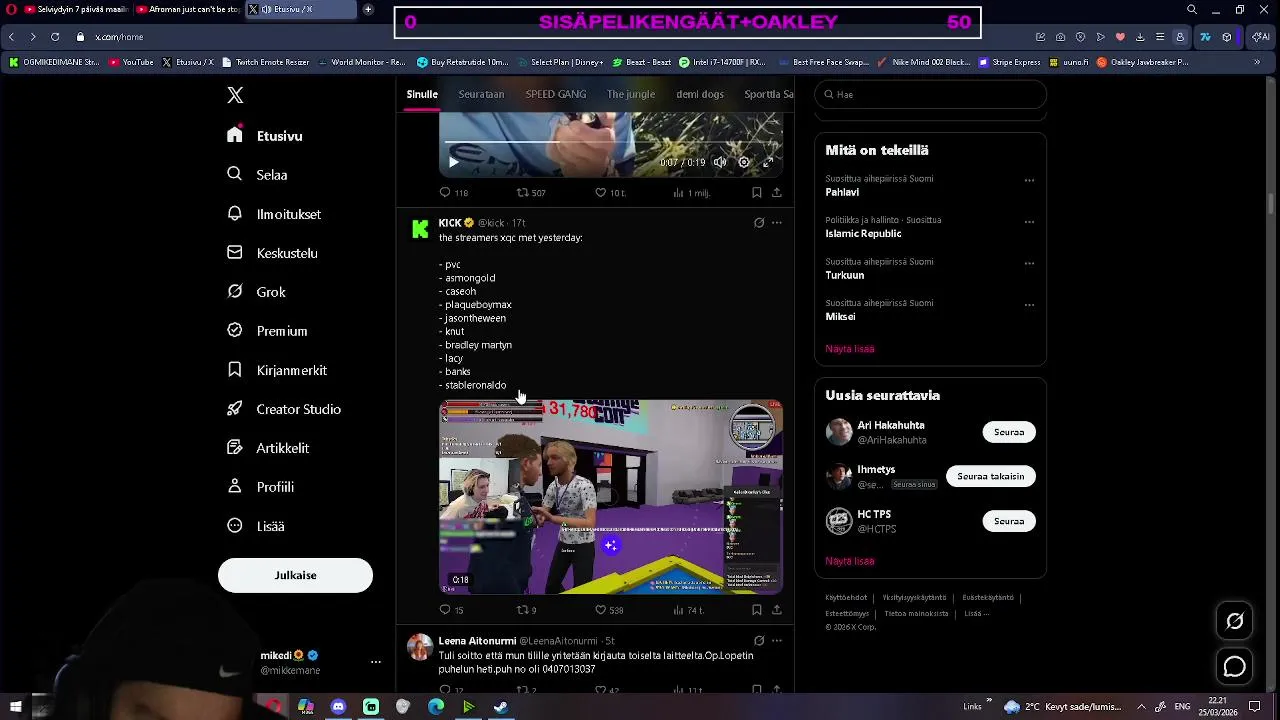Click Näytä lisää under trends

(850, 349)
